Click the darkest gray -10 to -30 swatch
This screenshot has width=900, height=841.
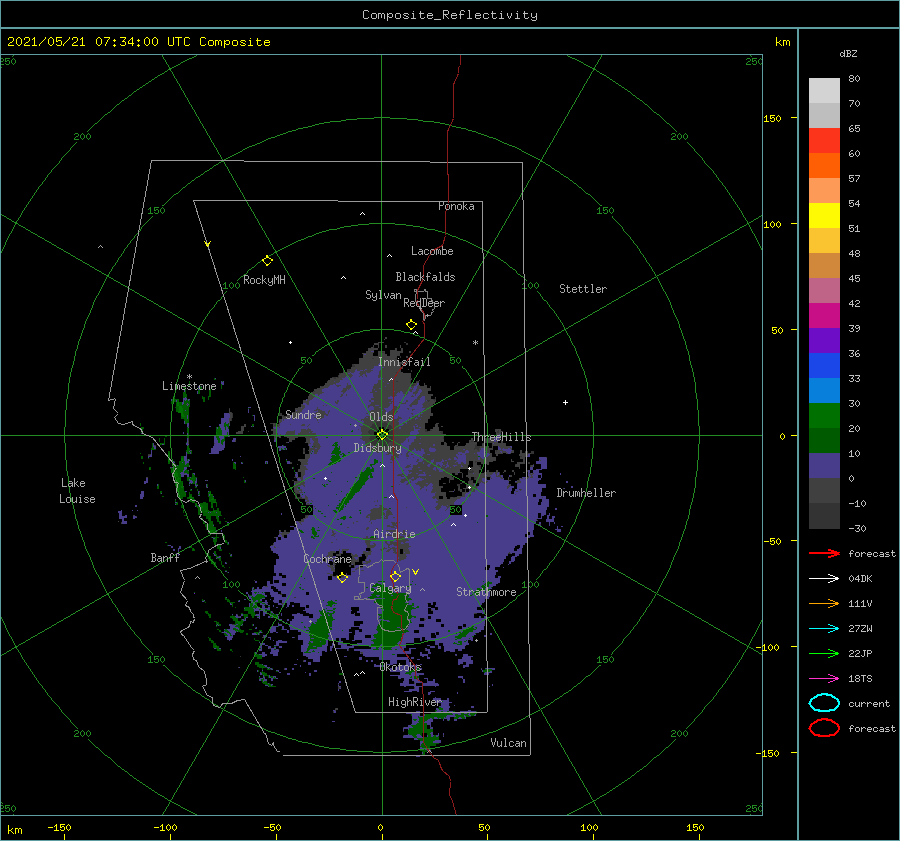(824, 516)
